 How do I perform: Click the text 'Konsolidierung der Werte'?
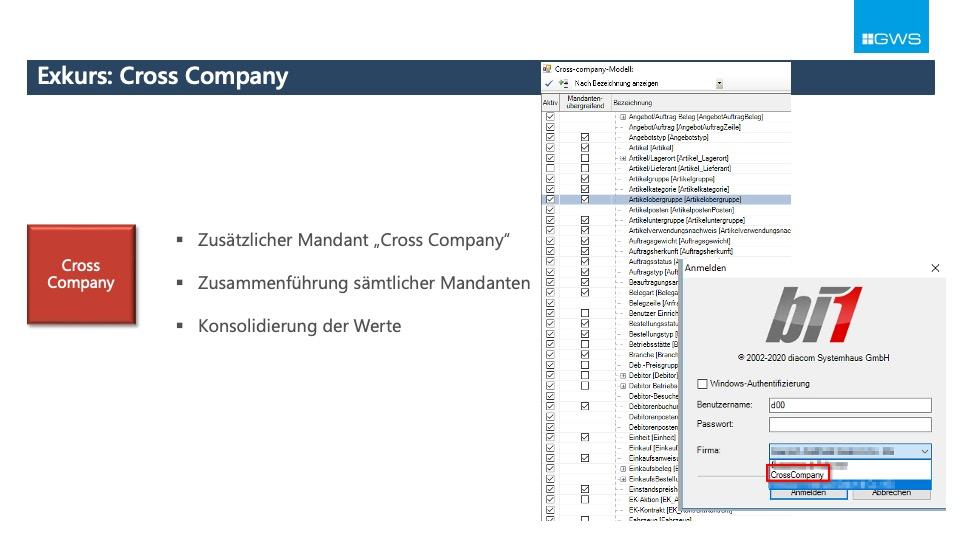[x=299, y=326]
